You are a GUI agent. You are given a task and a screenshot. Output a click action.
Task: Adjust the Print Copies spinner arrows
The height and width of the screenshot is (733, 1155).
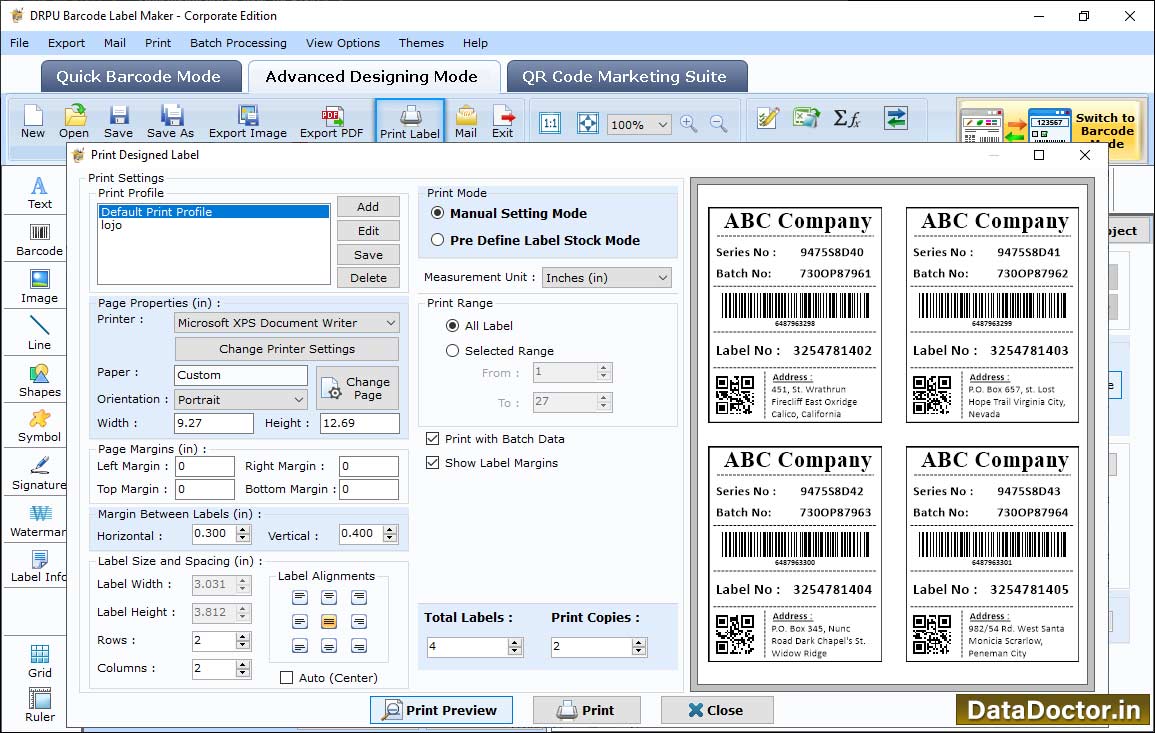click(x=639, y=647)
